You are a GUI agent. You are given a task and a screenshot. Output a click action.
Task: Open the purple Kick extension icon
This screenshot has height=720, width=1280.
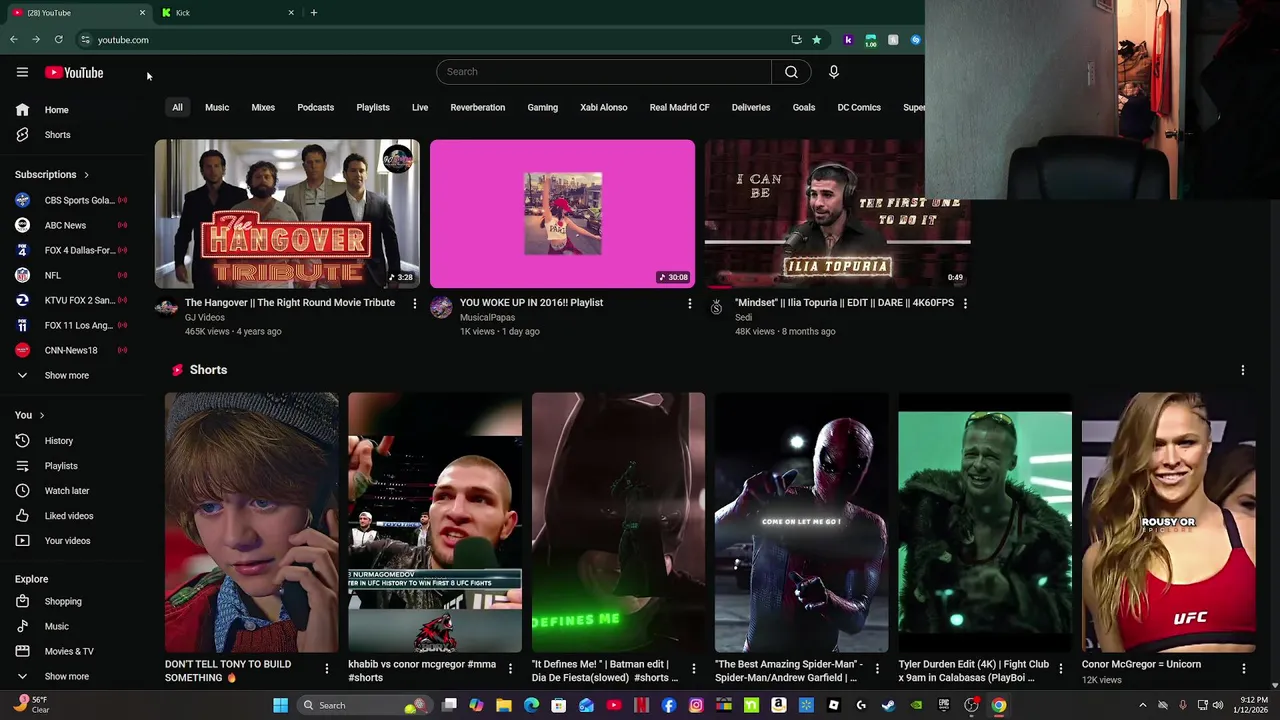(848, 40)
